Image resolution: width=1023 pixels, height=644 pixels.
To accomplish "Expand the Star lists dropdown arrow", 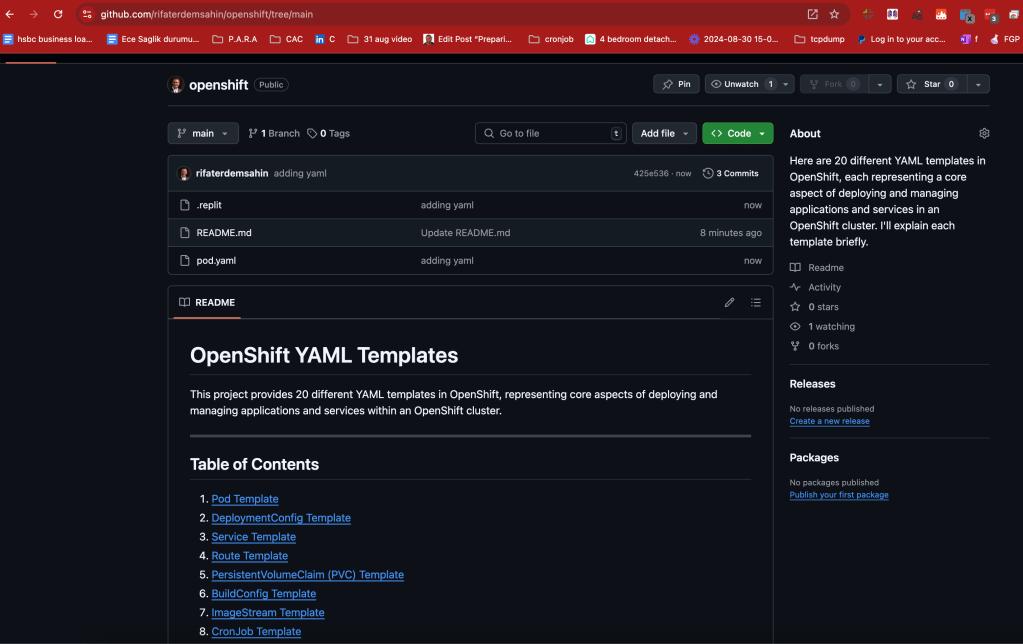I will tap(978, 84).
